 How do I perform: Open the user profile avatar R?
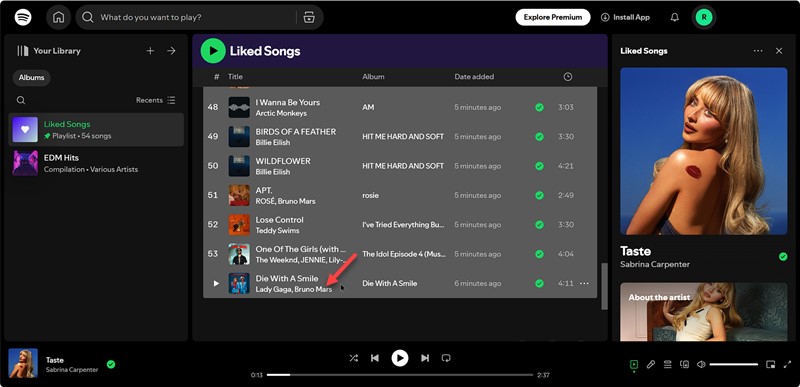tap(704, 17)
